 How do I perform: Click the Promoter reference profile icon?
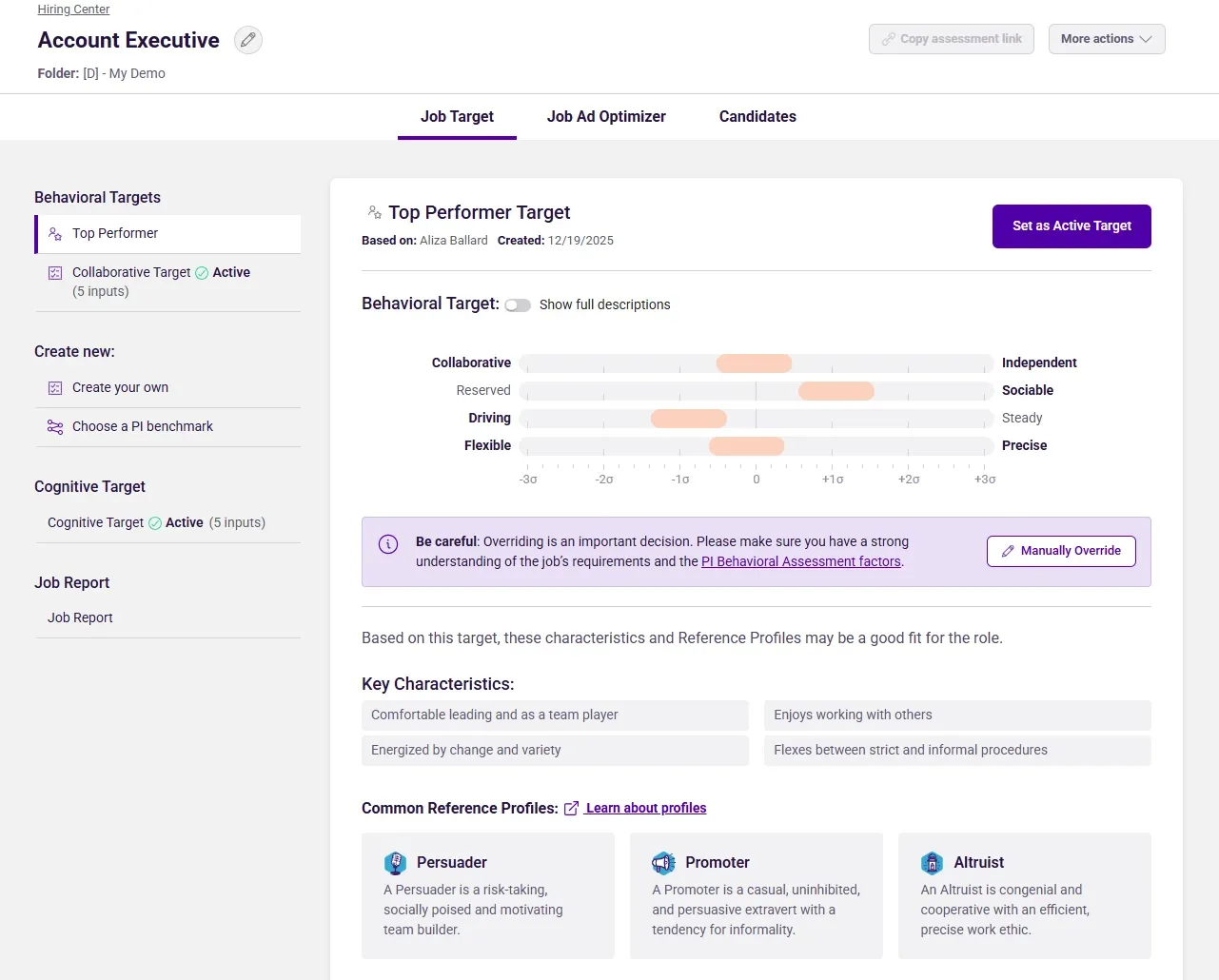tap(663, 863)
